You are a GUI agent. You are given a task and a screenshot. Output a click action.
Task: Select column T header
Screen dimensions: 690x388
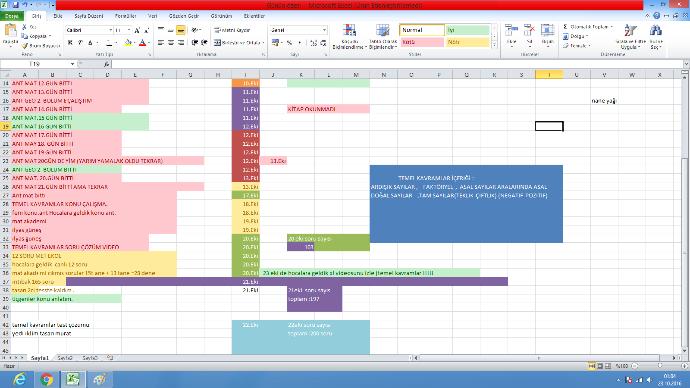549,75
